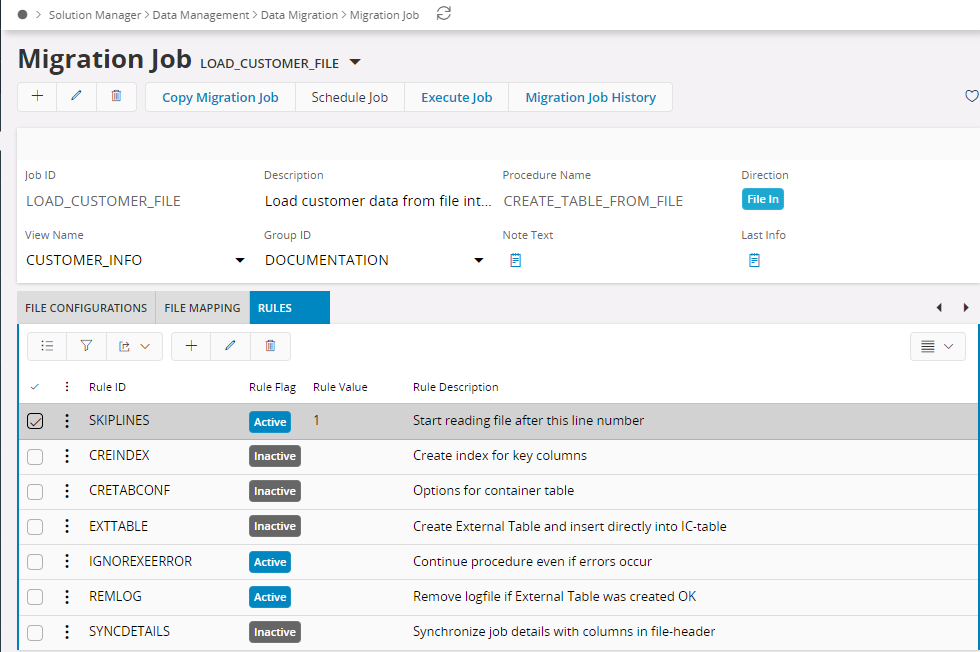
Task: Expand the LOAD_CUSTOMER_FILE record selector dropdown
Action: 355,63
